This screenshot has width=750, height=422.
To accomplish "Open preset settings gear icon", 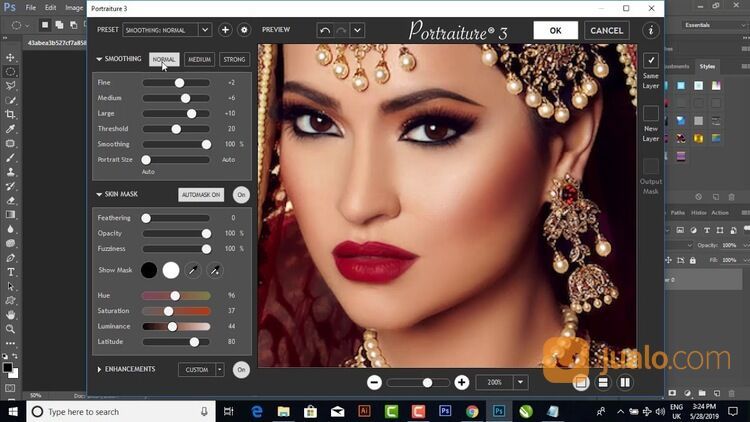I will point(243,30).
